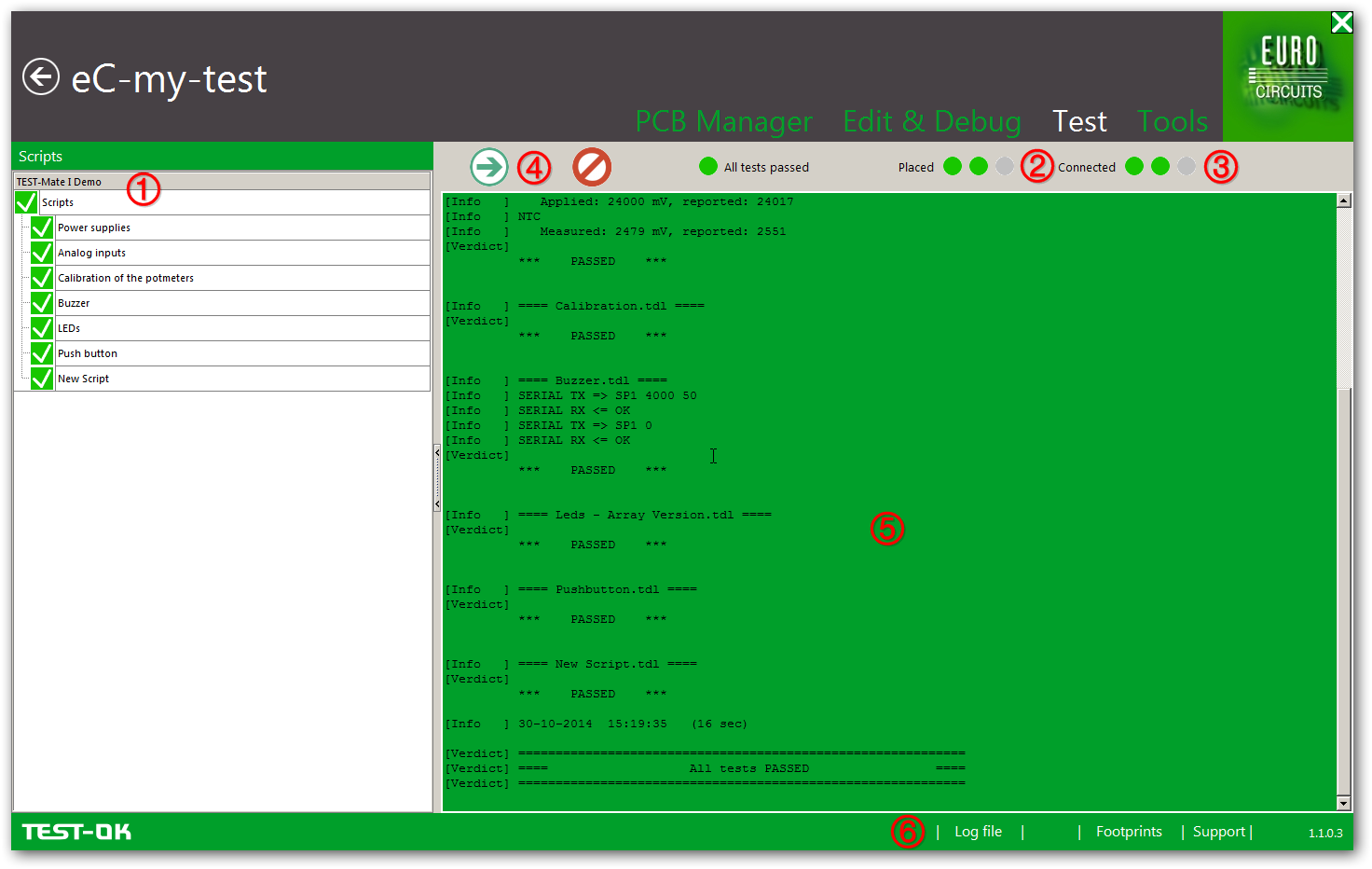Click the log scrollbar down arrow
Viewport: 1372px width, 869px height.
(x=1343, y=803)
